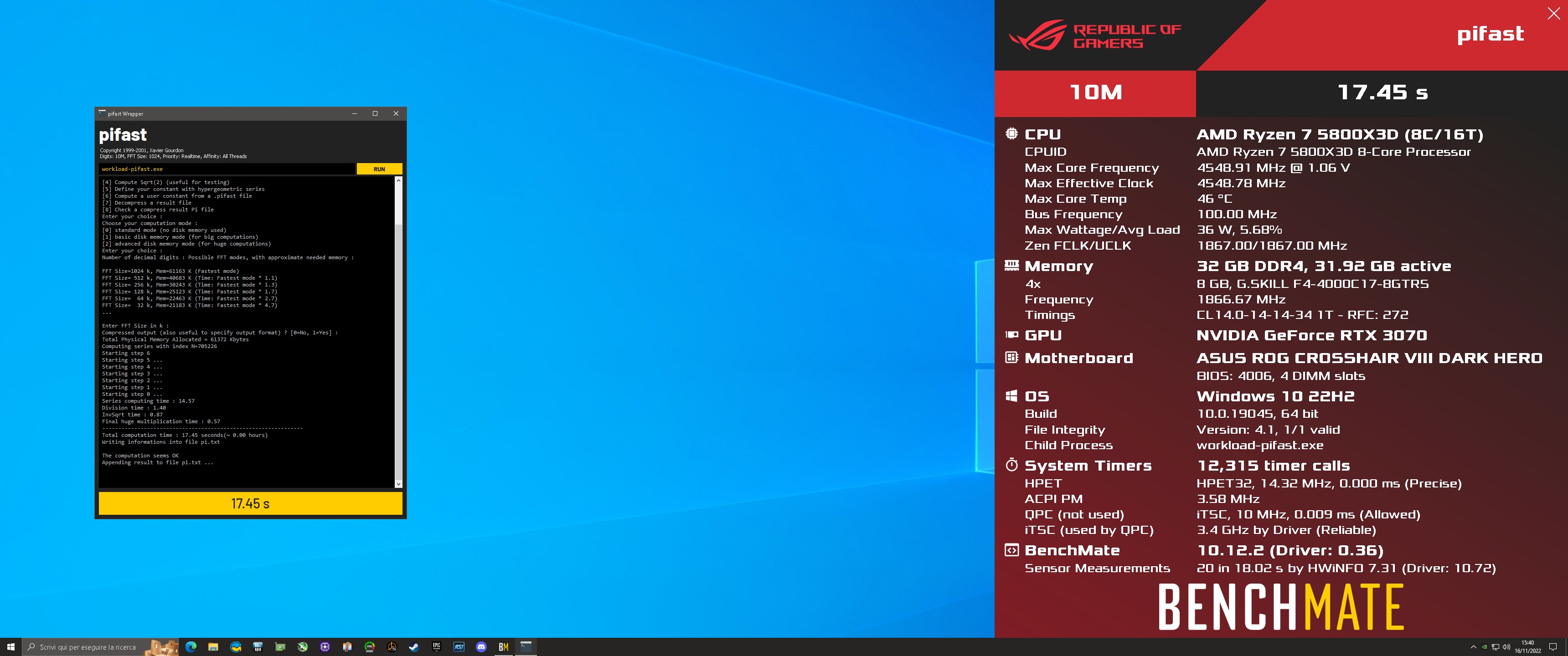
Task: Click the NVIDIA GeForce RTX 3070 text
Action: 1312,335
